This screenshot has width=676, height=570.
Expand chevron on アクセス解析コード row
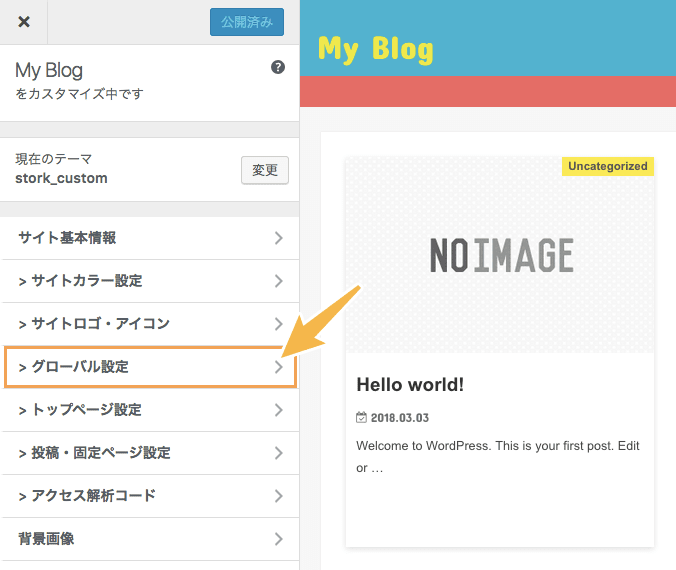tap(279, 496)
